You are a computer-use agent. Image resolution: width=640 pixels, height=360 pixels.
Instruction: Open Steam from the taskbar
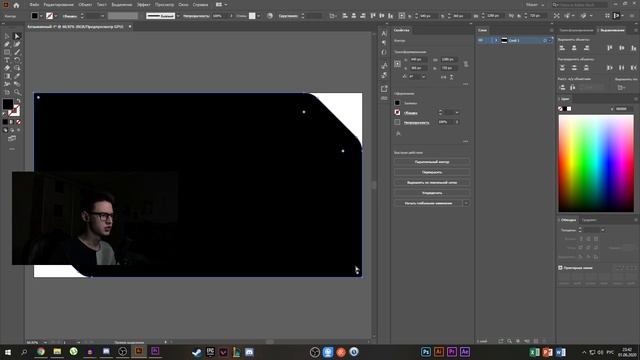point(196,352)
